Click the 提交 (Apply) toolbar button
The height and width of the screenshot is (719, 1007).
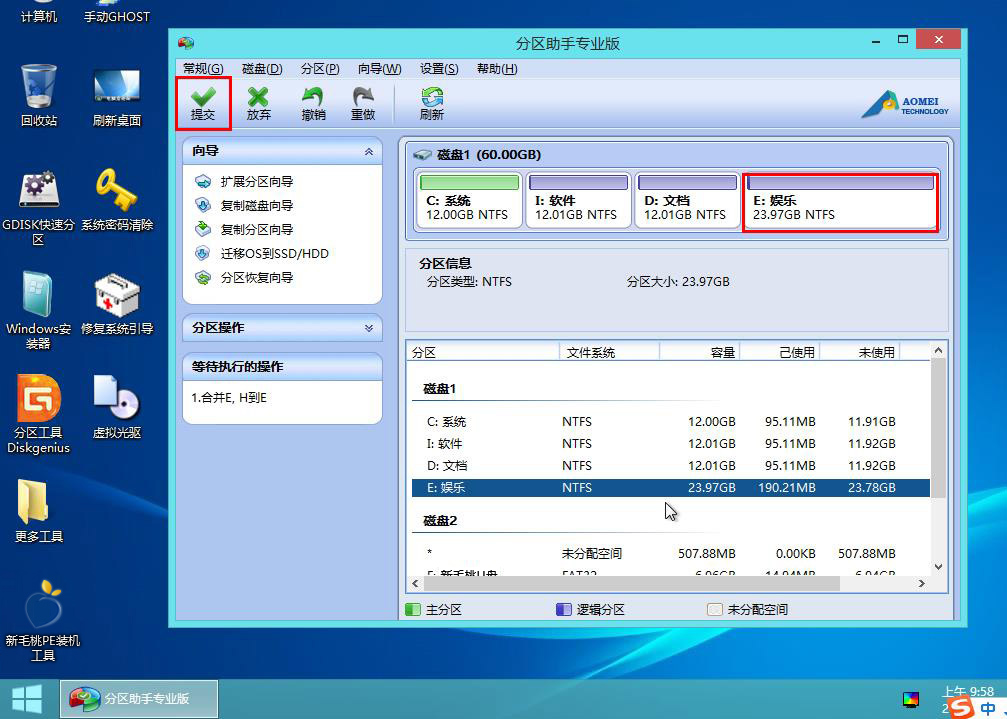pyautogui.click(x=203, y=103)
